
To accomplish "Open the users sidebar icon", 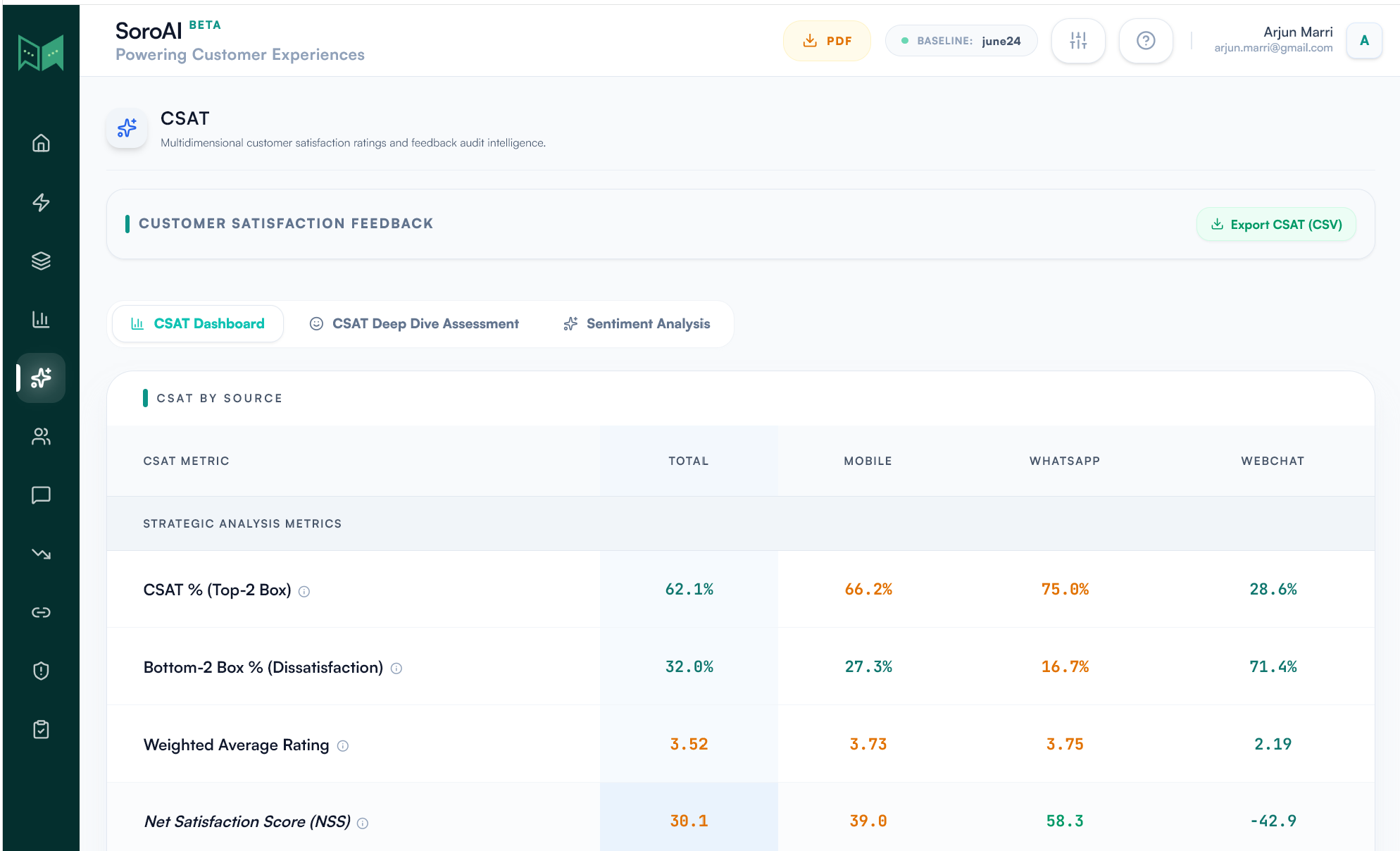I will [x=41, y=437].
